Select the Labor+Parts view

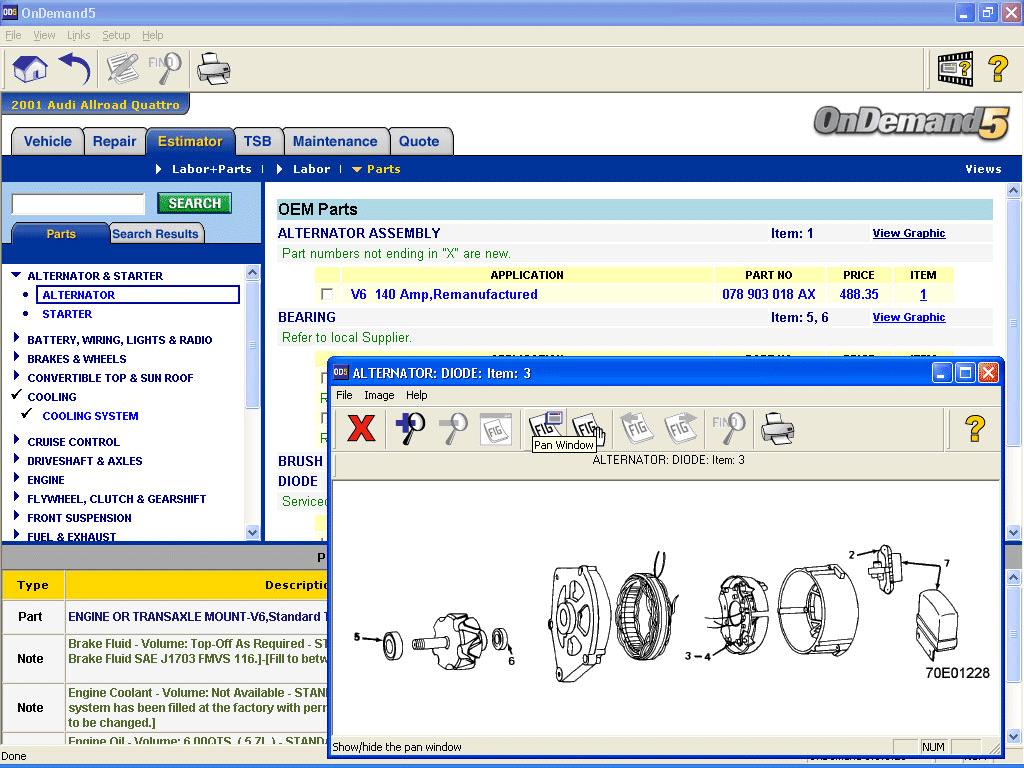tap(212, 169)
